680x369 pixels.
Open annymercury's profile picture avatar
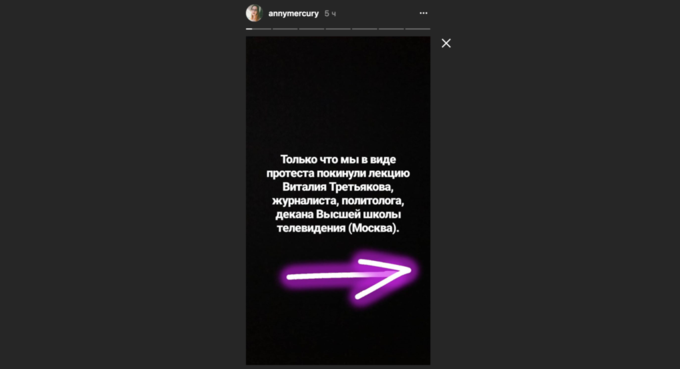(x=254, y=13)
